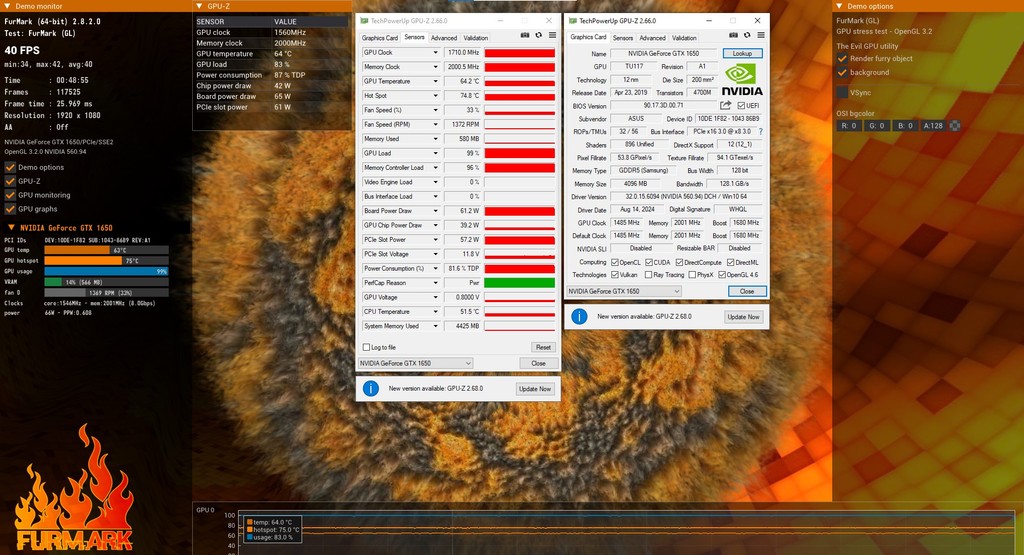Open the hamburger menu in GPU-Z Graphics Card window
The height and width of the screenshot is (555, 1024).
[x=761, y=35]
